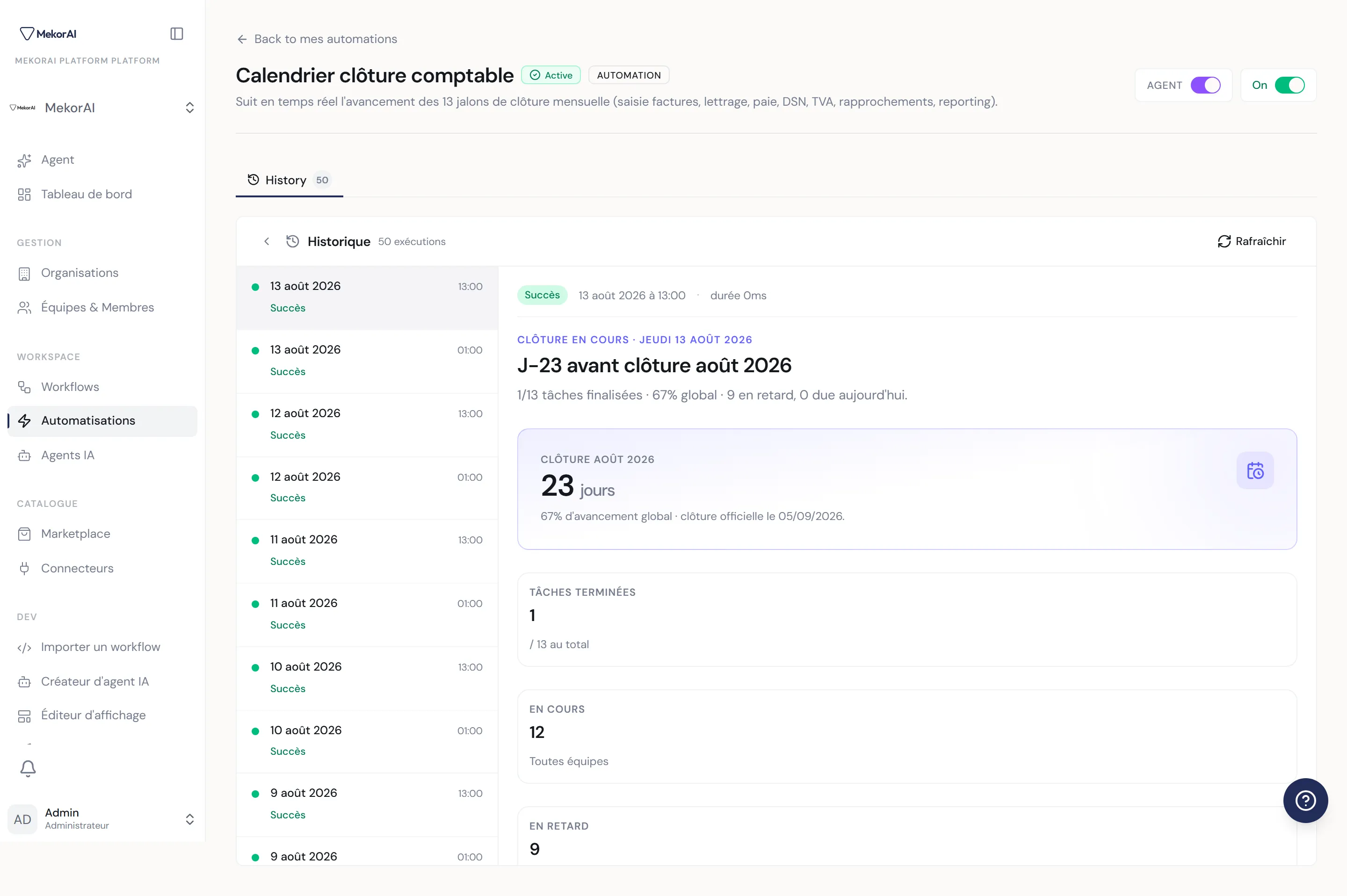Click the Créateur d'agent IA icon
1347x896 pixels.
coord(24,682)
